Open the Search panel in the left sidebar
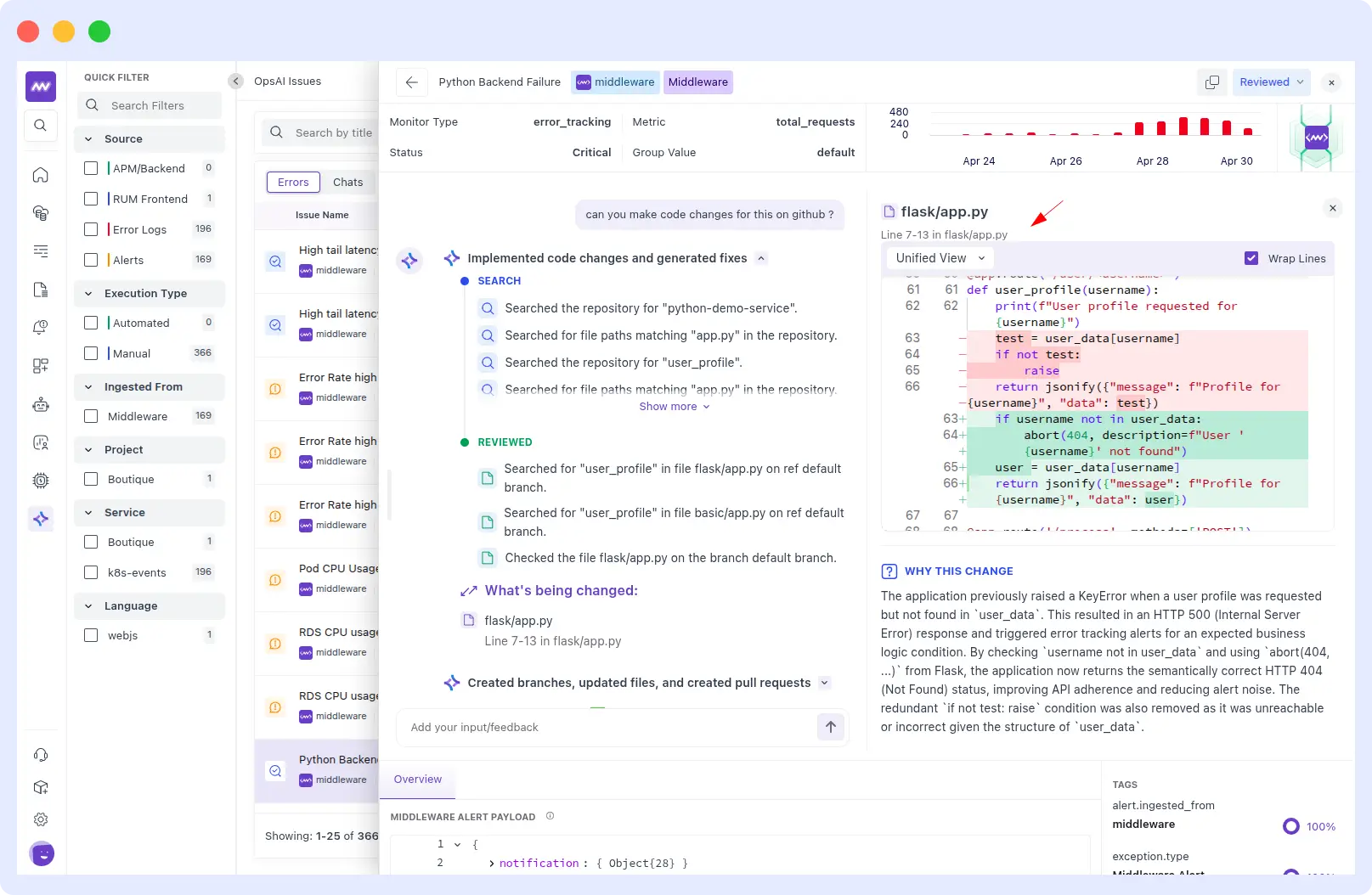This screenshot has height=895, width=1372. [40, 125]
